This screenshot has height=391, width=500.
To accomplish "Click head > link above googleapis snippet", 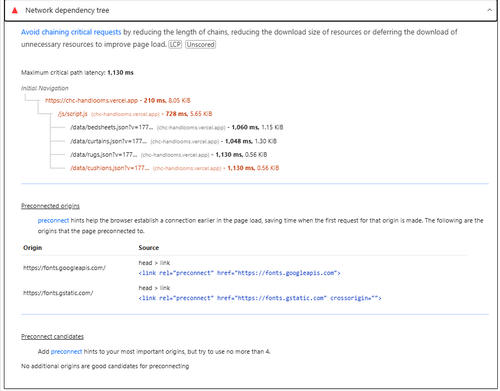I will coord(154,263).
